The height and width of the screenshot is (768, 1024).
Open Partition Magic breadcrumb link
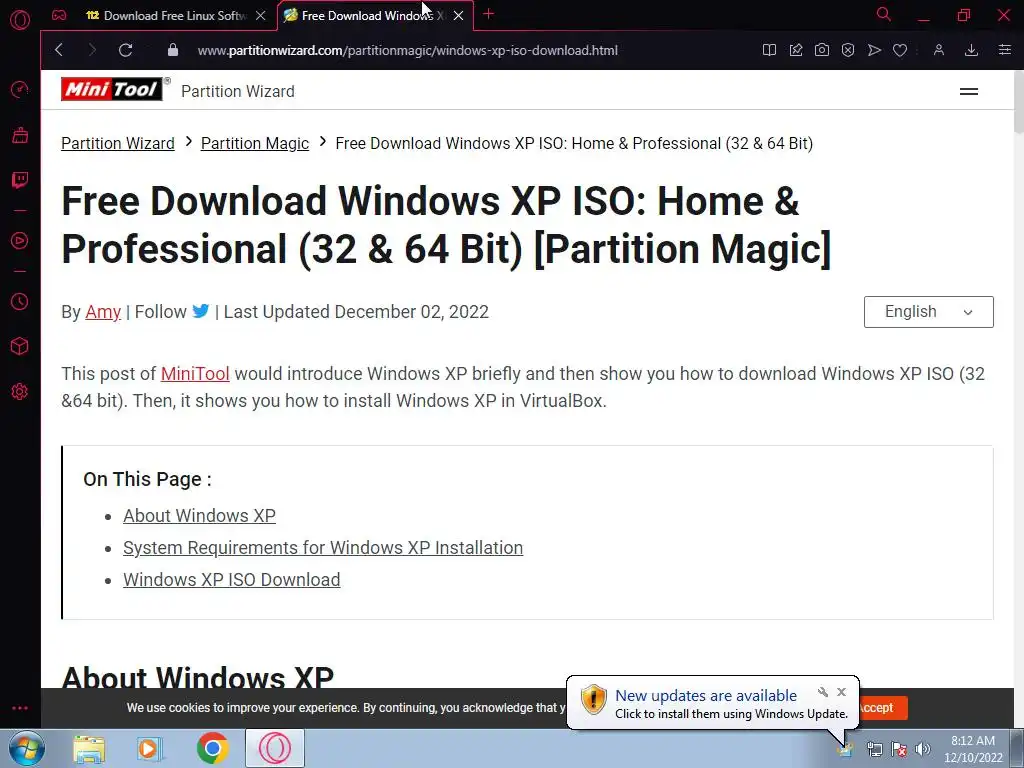(255, 143)
